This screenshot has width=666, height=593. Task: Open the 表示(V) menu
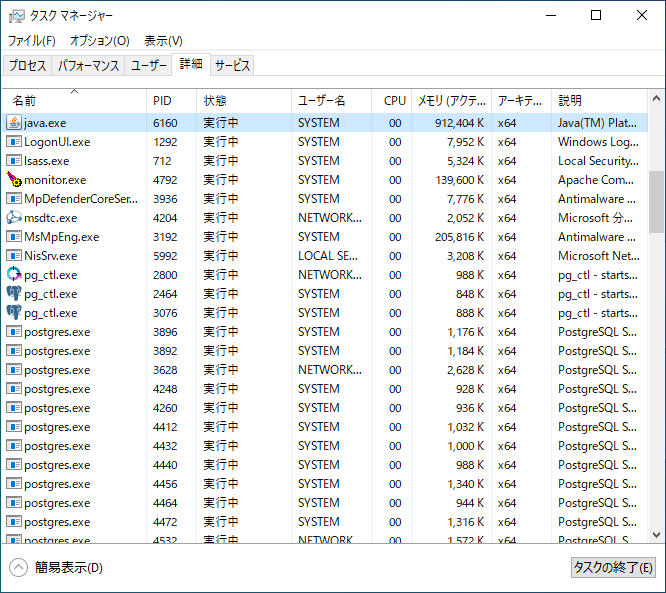[163, 41]
